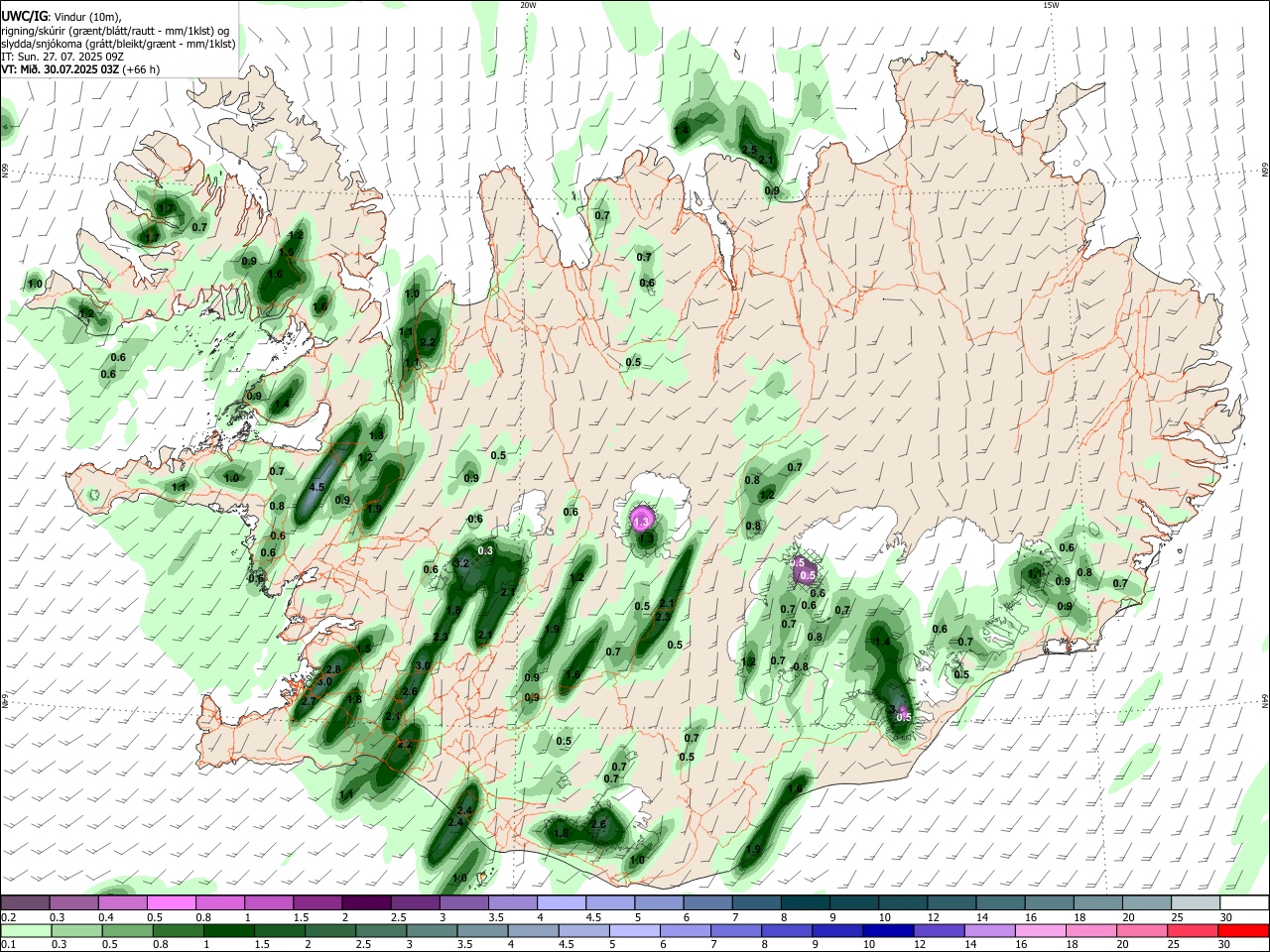
Task: Click the 2.7 precipitation value on the map
Action: 309,700
